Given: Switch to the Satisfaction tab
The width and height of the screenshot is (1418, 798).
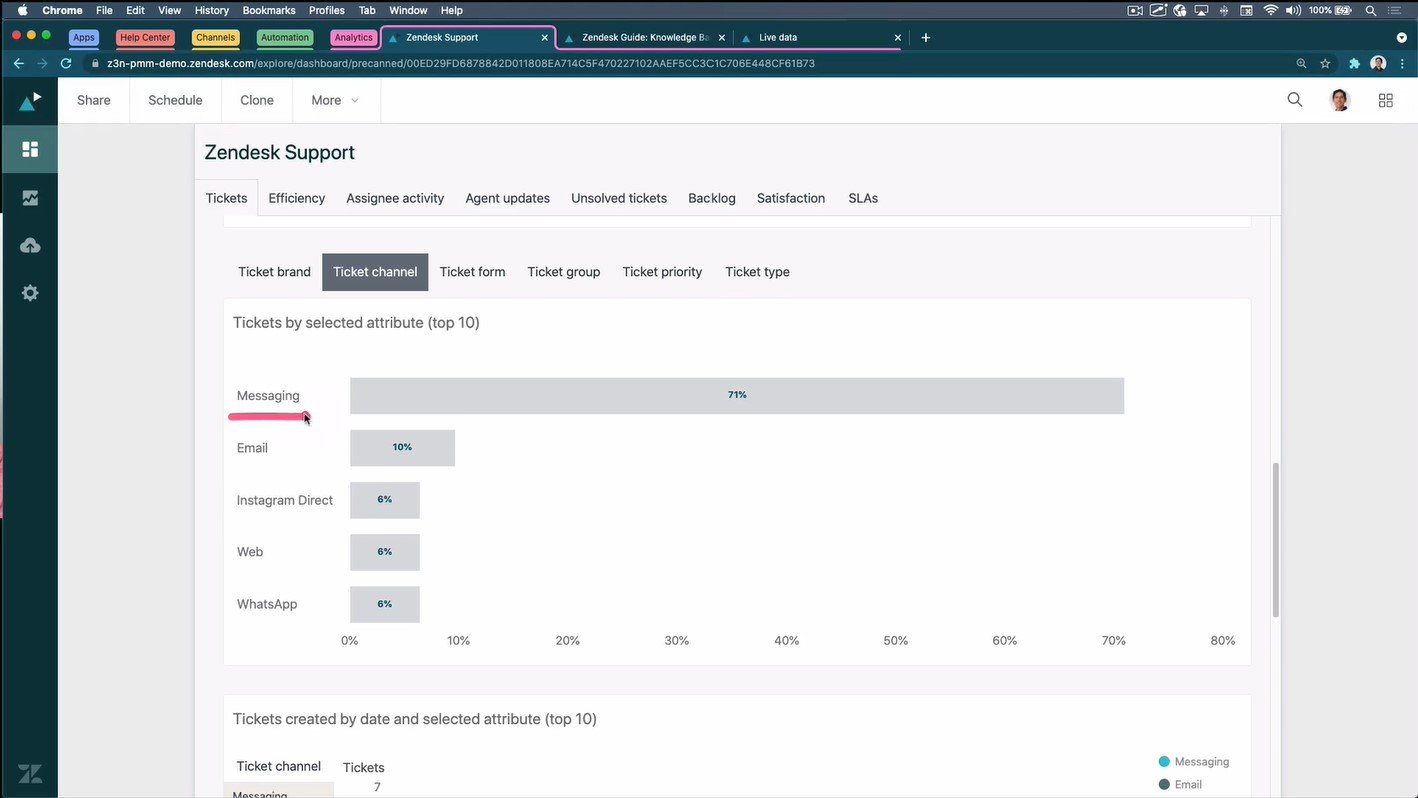Looking at the screenshot, I should [x=791, y=198].
